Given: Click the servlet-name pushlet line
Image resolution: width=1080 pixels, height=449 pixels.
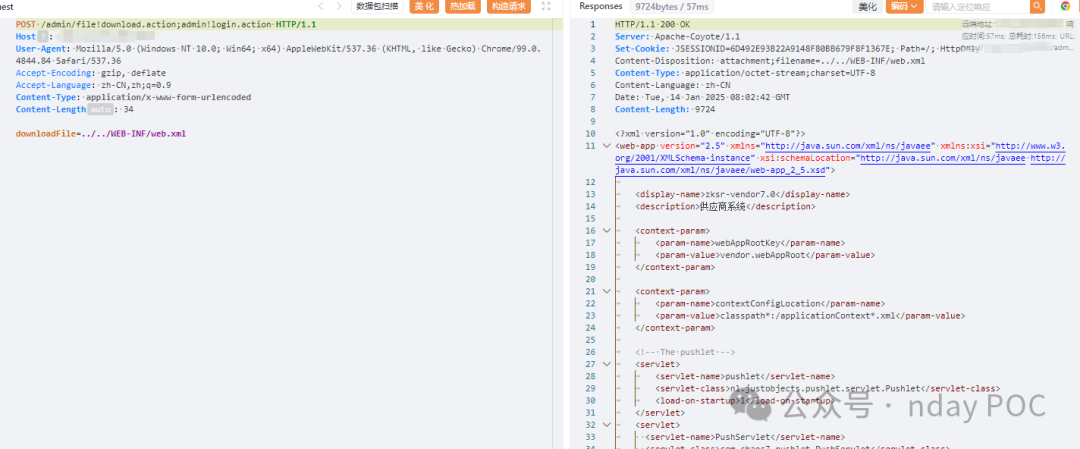Looking at the screenshot, I should pyautogui.click(x=745, y=377).
